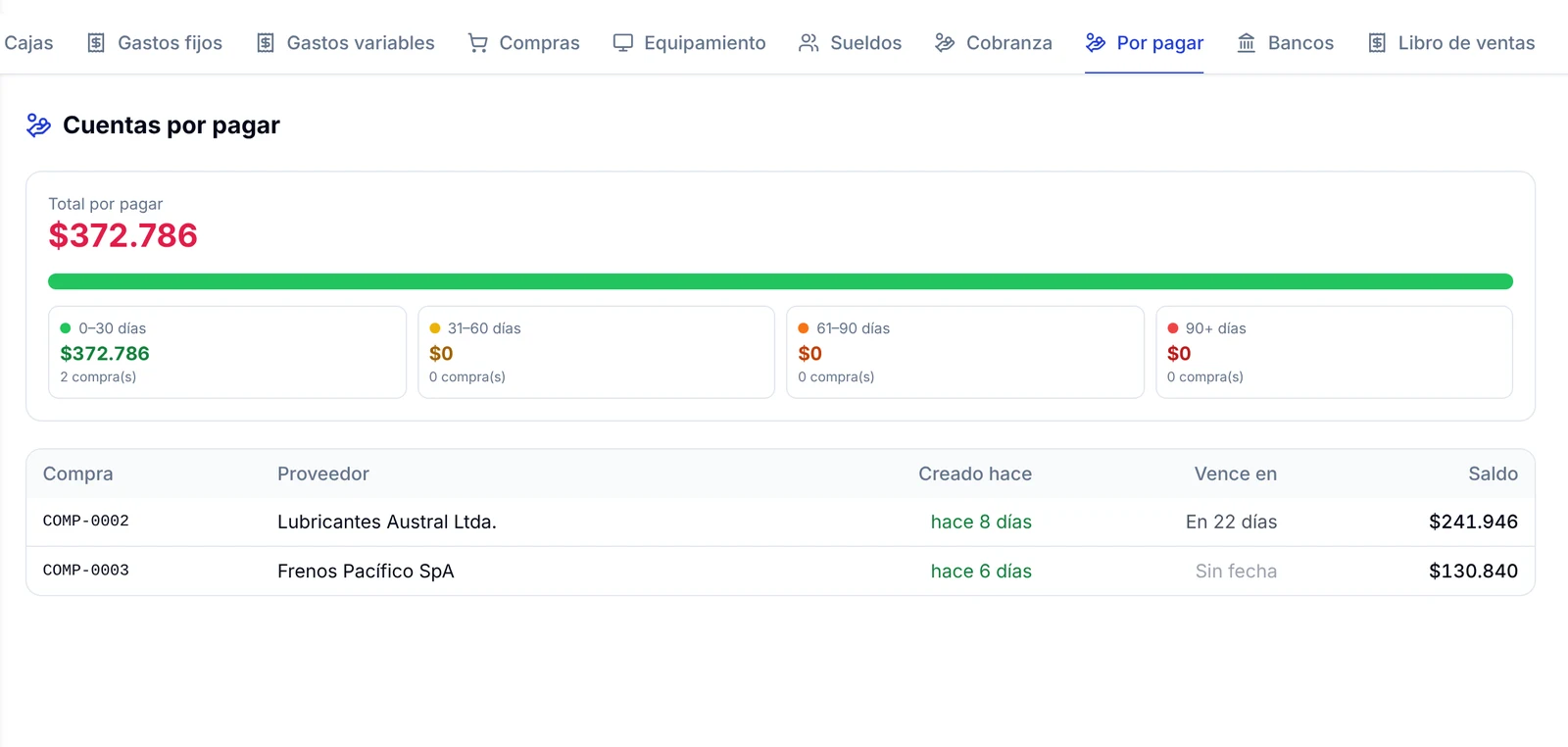Click the $241.946 balance
The height and width of the screenshot is (747, 1568).
tap(1473, 522)
